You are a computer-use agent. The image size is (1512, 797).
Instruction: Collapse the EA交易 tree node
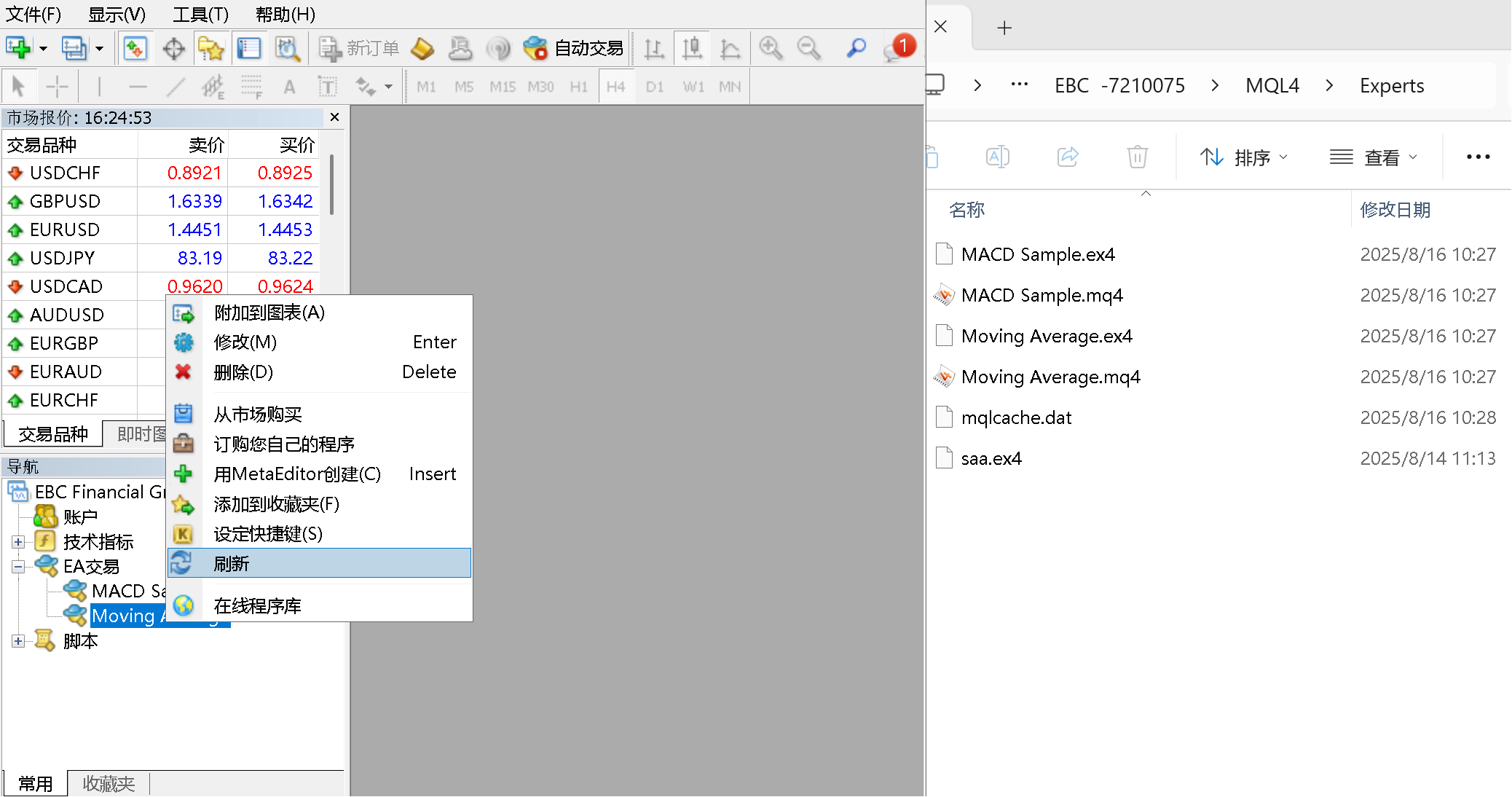click(18, 567)
